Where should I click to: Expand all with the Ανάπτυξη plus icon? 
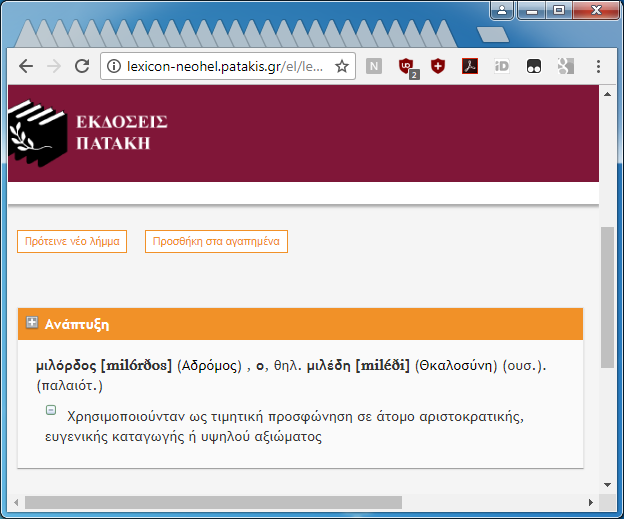(x=32, y=322)
